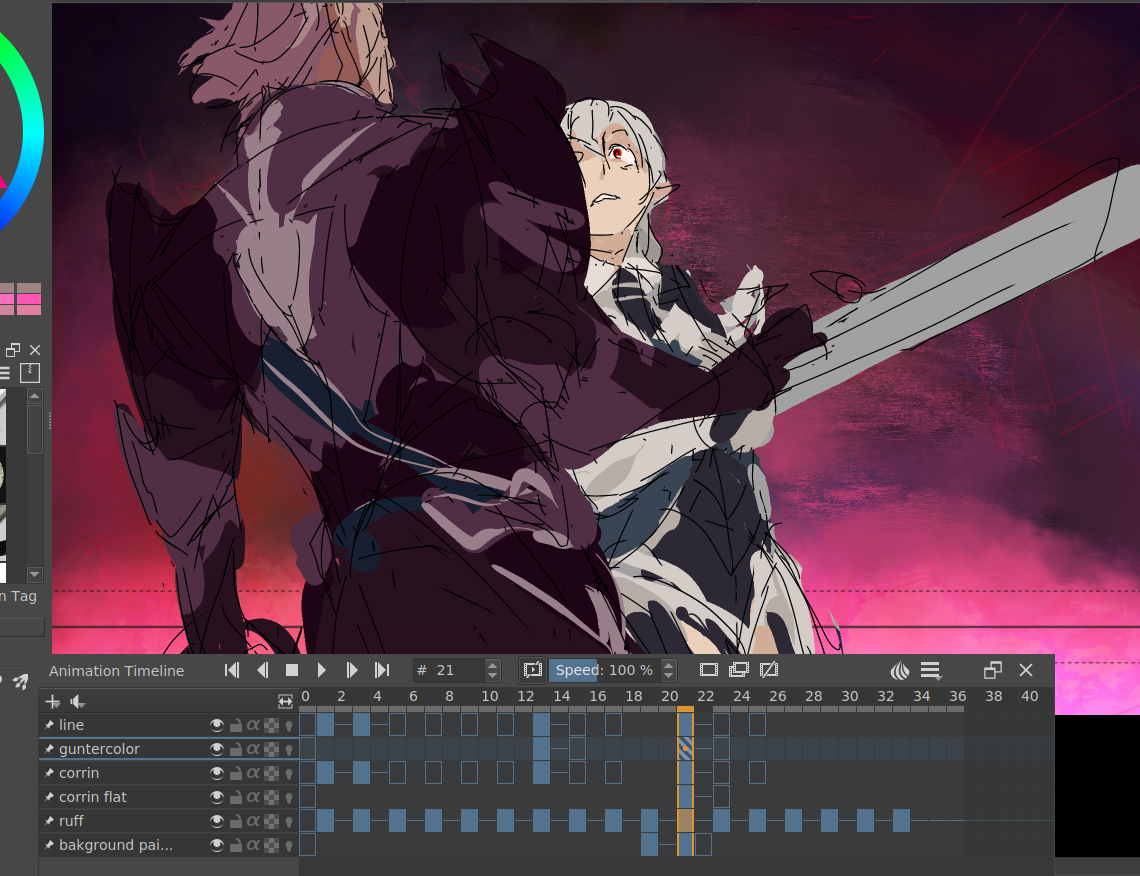Increase the current frame number with the stepper
The height and width of the screenshot is (876, 1140).
(492, 665)
